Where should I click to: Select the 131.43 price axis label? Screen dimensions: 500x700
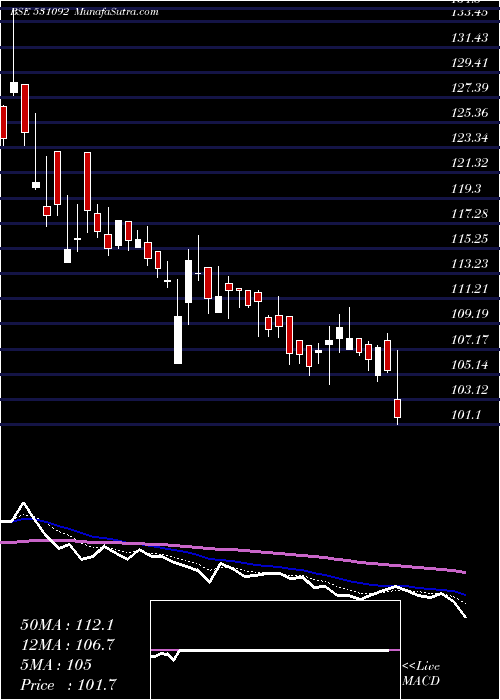pos(470,38)
